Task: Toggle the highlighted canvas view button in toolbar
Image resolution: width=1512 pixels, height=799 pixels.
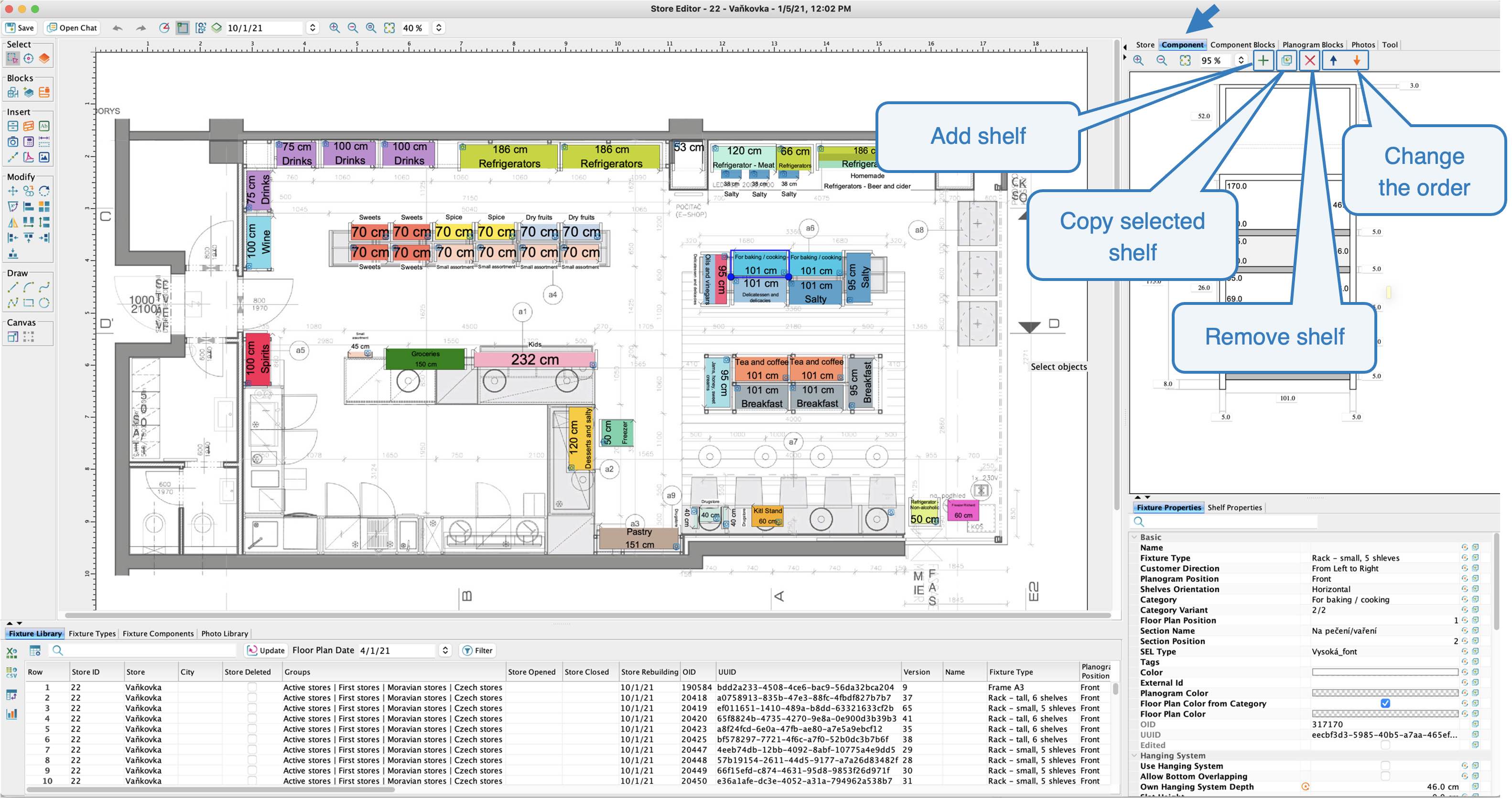Action: [183, 28]
